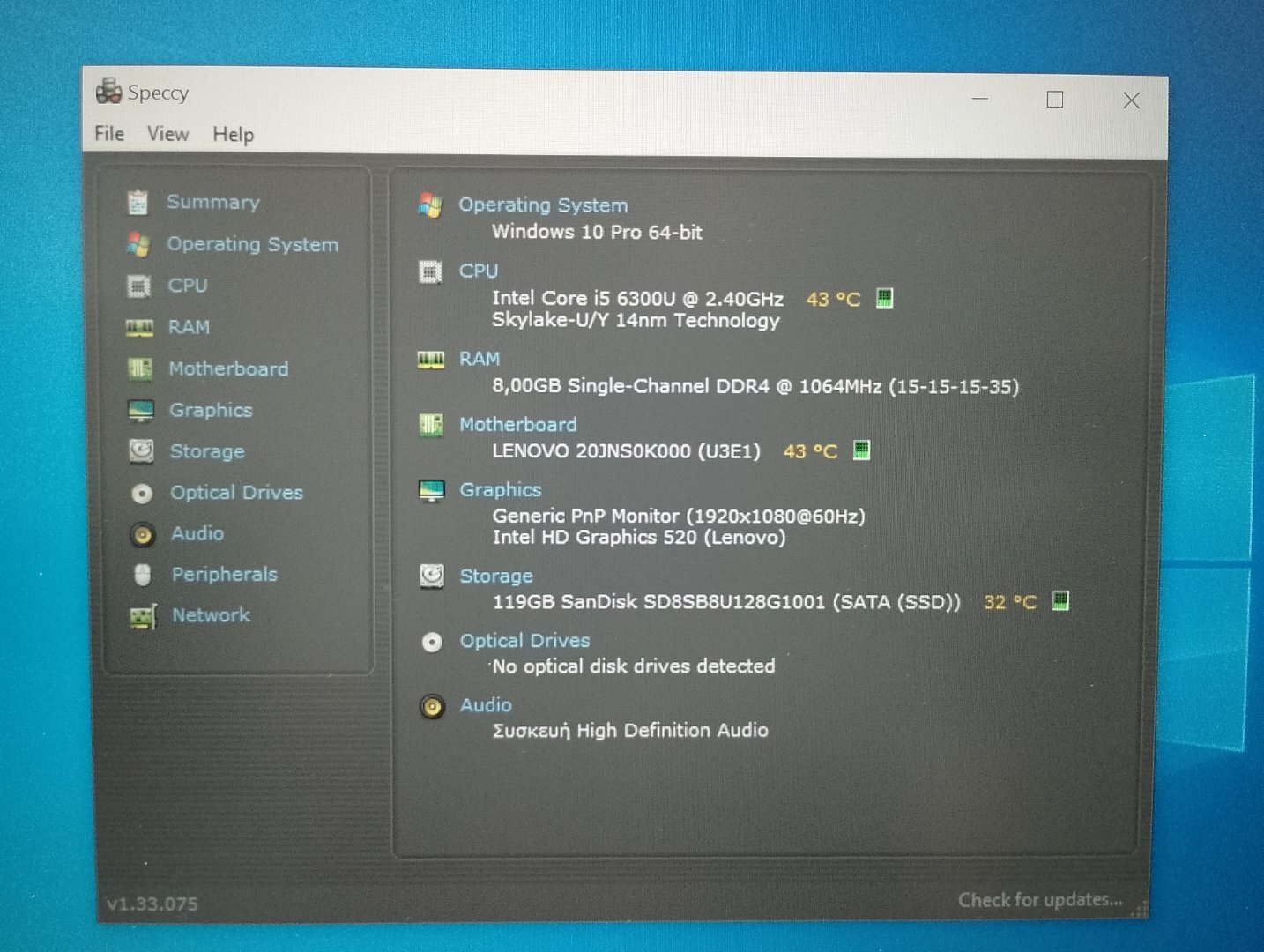Click the Storage heading link in summary
Image resolution: width=1264 pixels, height=952 pixels.
point(496,576)
